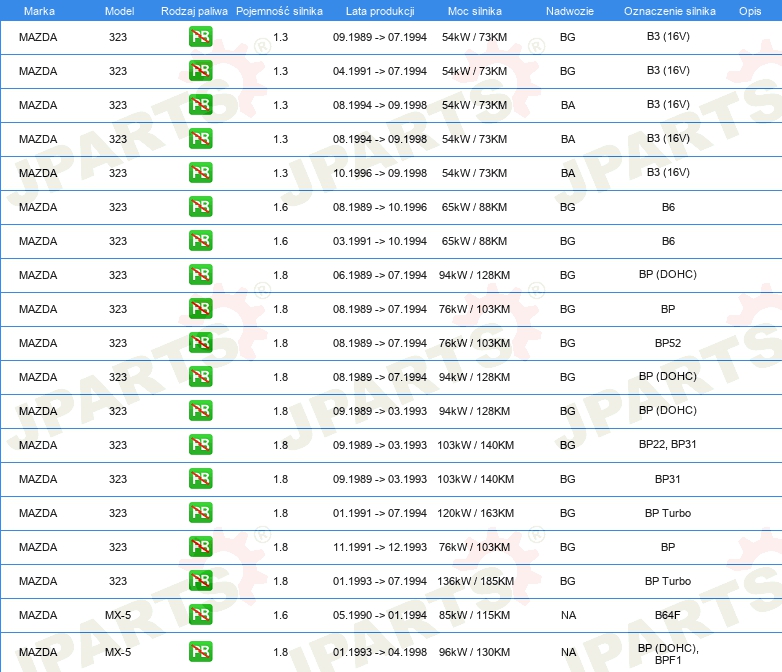Click the Lata produkcji column header

pos(380,11)
